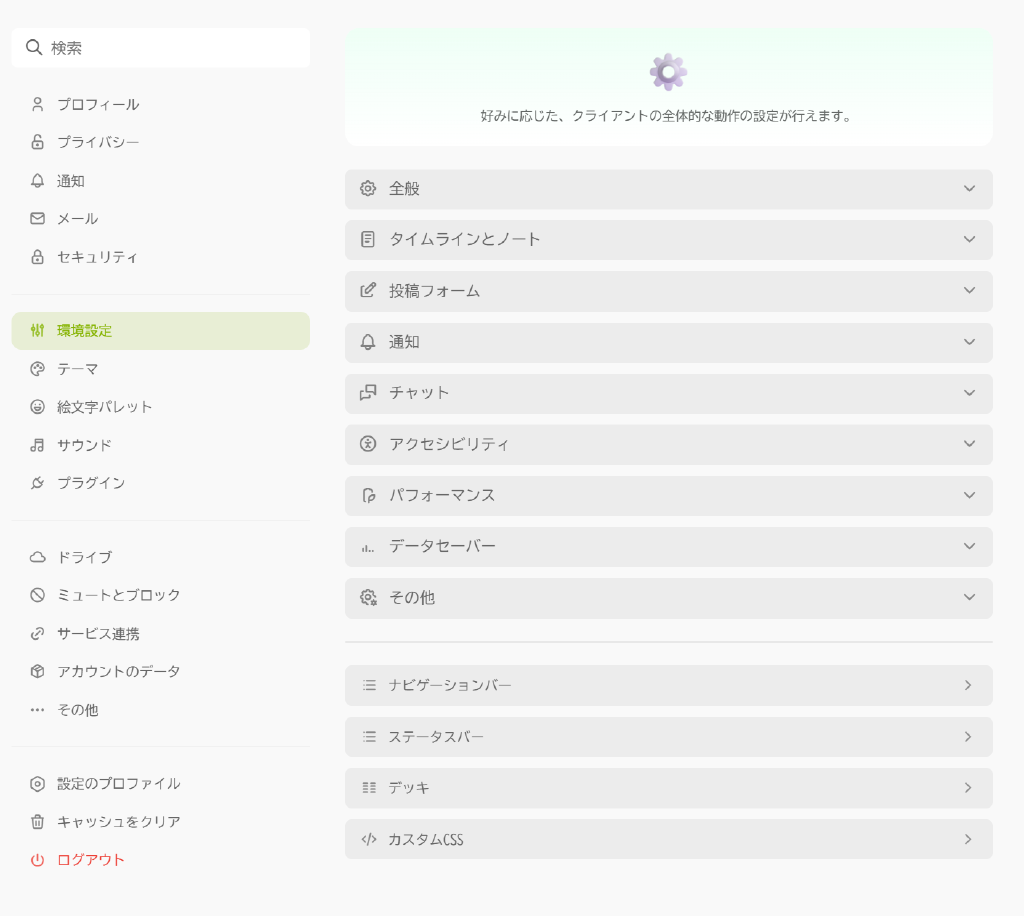Open the カスタムCSS settings link
The width and height of the screenshot is (1024, 916).
tap(668, 840)
